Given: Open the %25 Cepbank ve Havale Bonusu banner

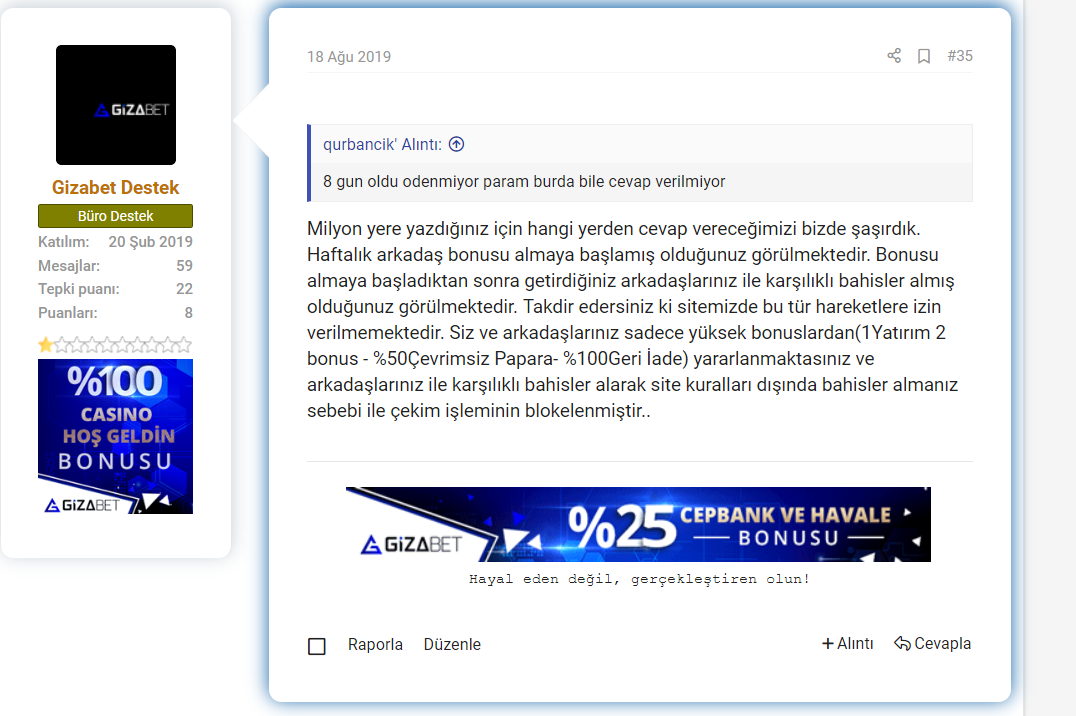Looking at the screenshot, I should click(638, 524).
